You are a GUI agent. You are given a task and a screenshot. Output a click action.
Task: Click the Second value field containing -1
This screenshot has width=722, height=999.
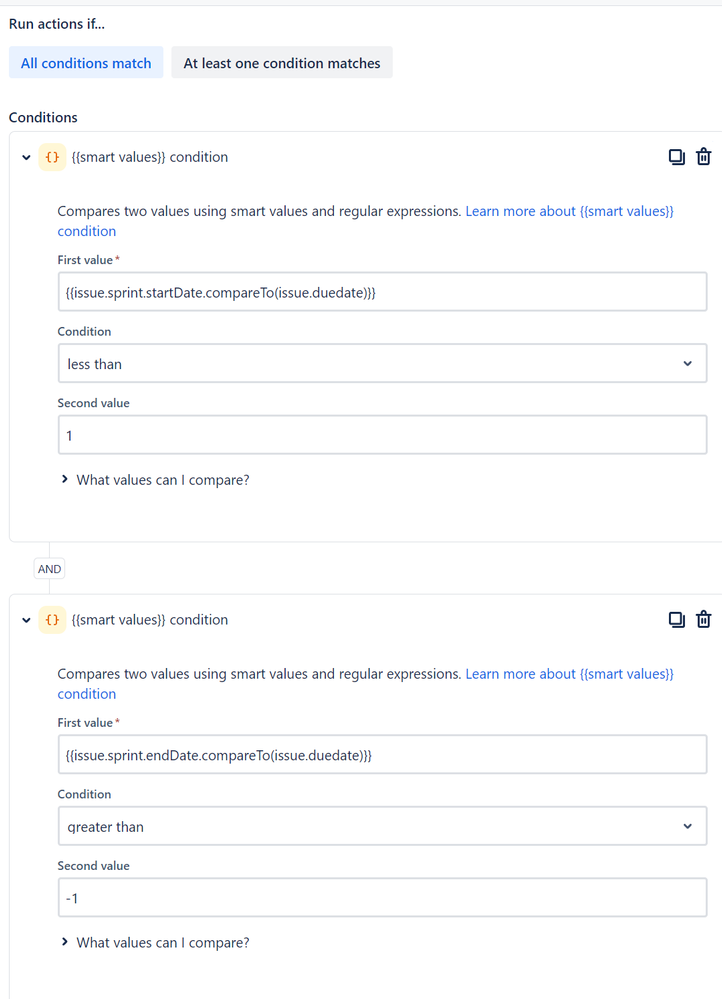point(382,898)
